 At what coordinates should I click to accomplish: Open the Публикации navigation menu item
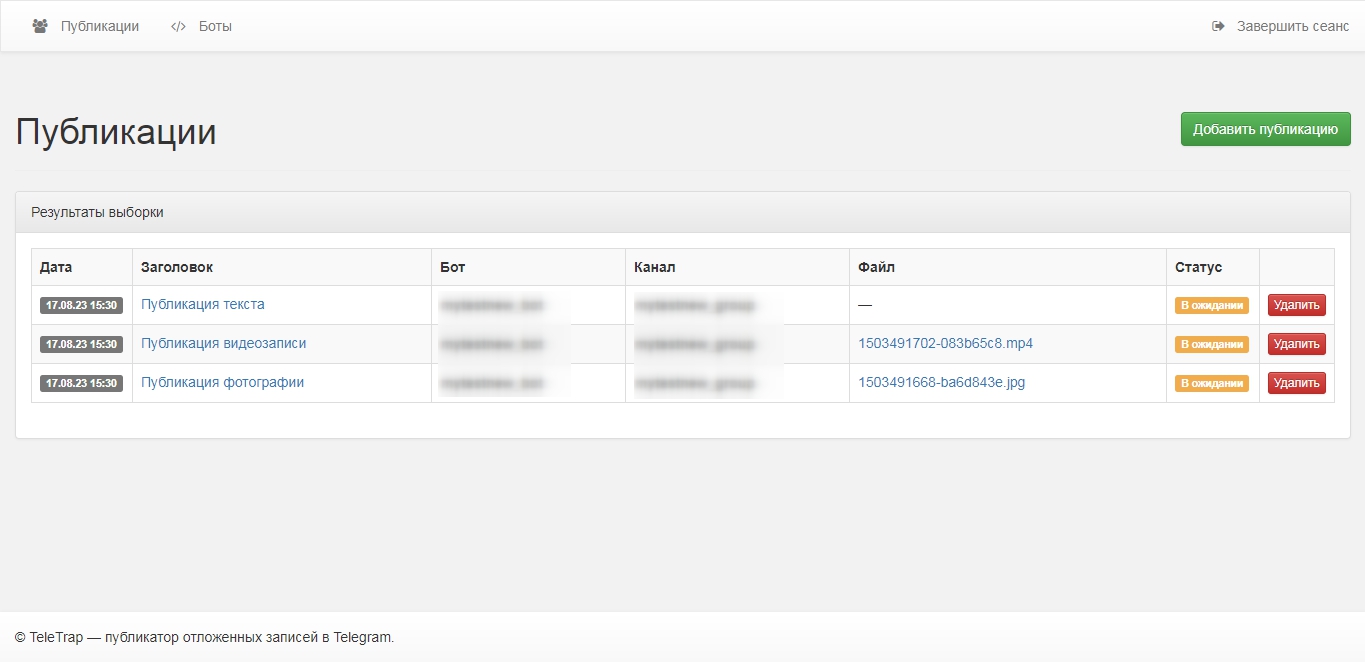pyautogui.click(x=99, y=26)
